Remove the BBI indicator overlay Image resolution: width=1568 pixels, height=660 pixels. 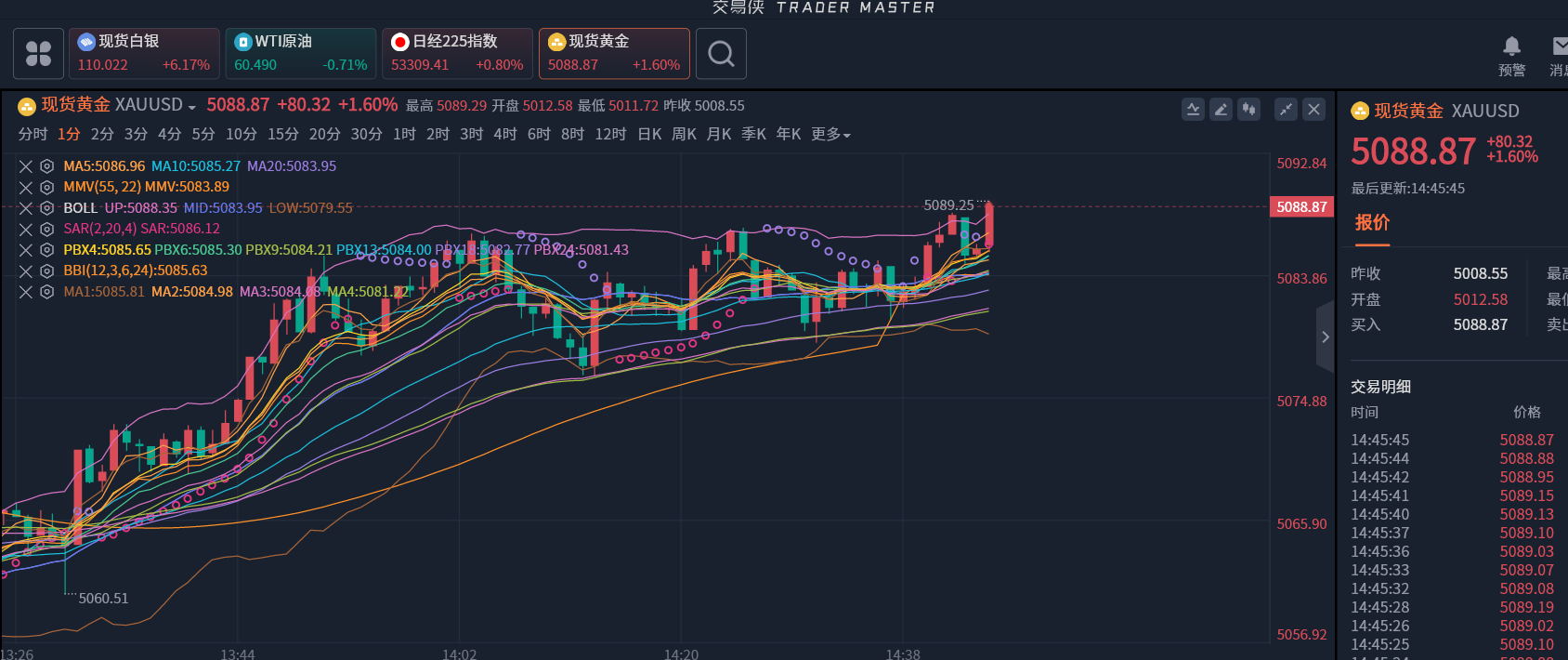click(26, 271)
